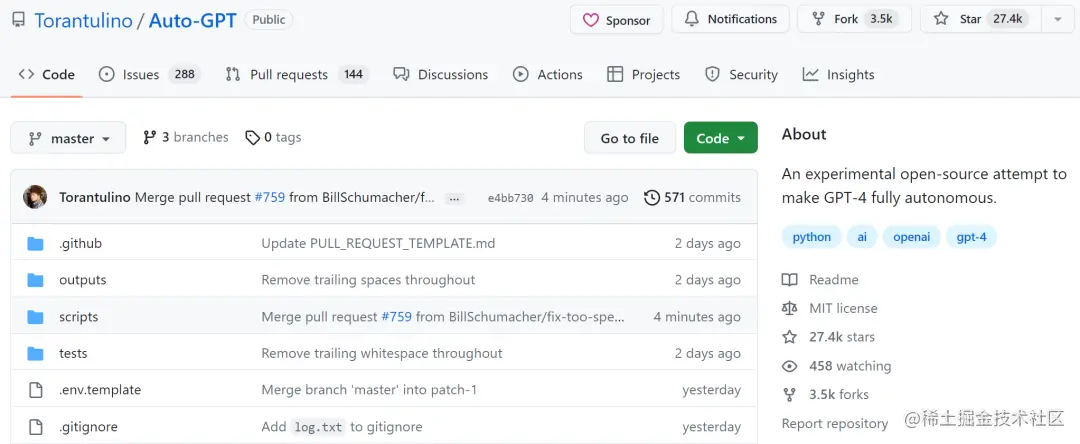The height and width of the screenshot is (444, 1080).
Task: Open the tests folder
Action: [73, 353]
